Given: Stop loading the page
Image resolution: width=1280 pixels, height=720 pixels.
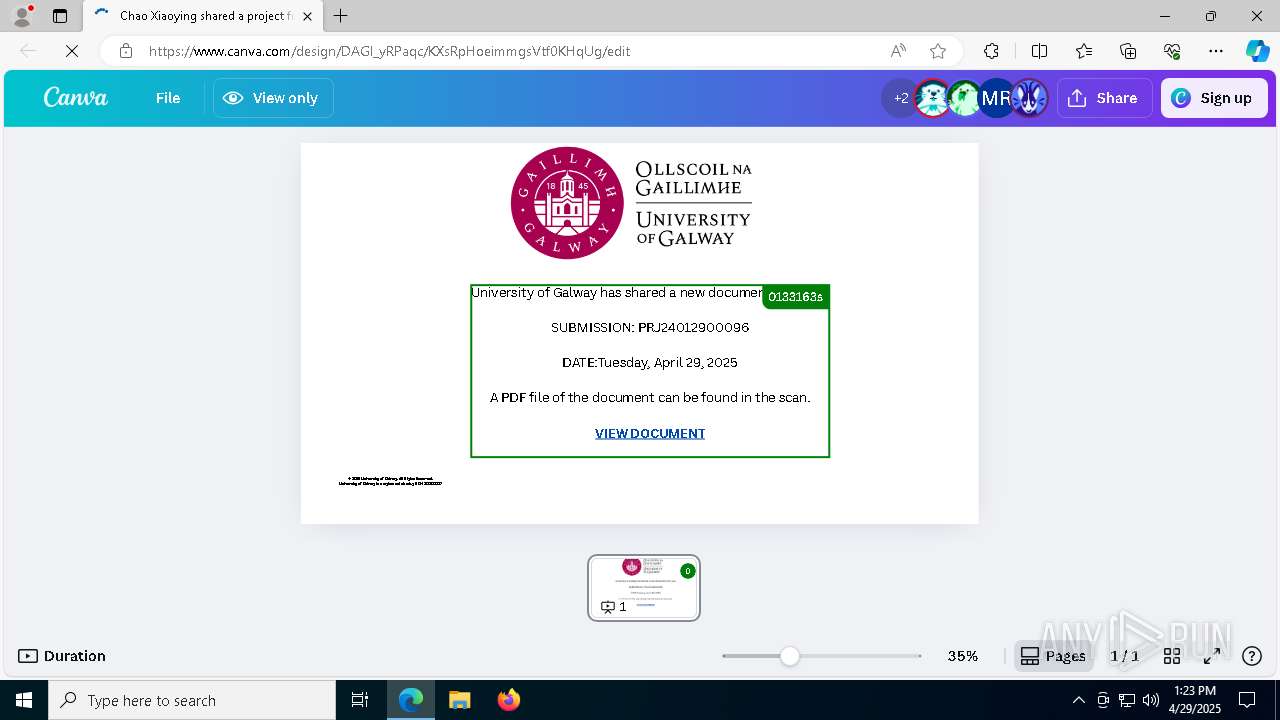Looking at the screenshot, I should coord(72,51).
